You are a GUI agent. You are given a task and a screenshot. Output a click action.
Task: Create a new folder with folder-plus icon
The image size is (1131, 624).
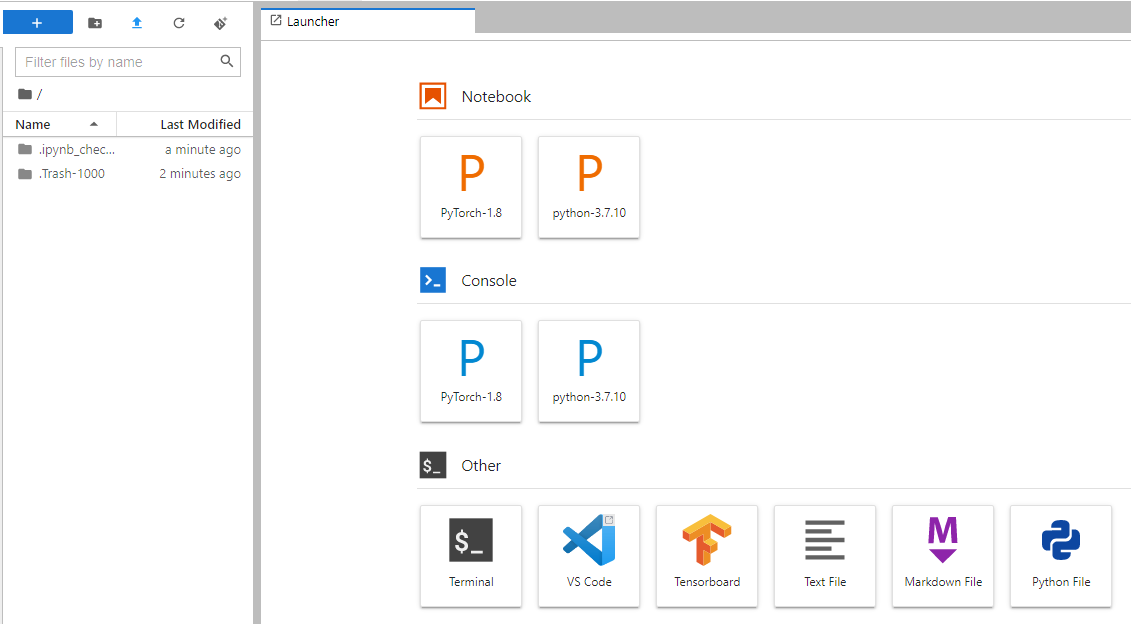click(94, 23)
